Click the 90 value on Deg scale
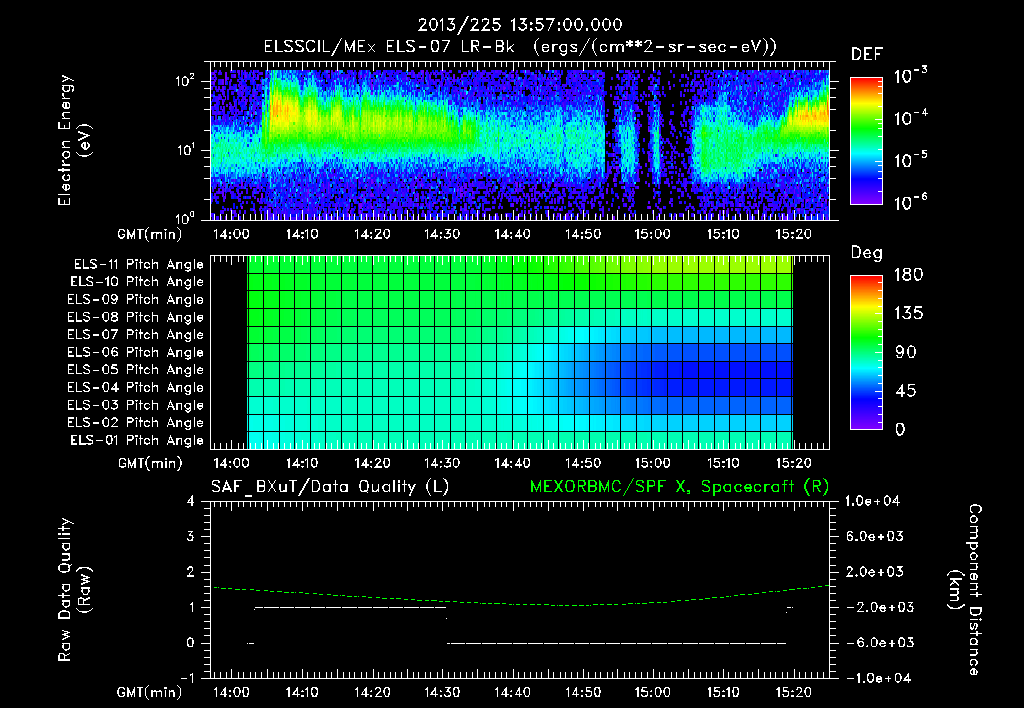 906,353
